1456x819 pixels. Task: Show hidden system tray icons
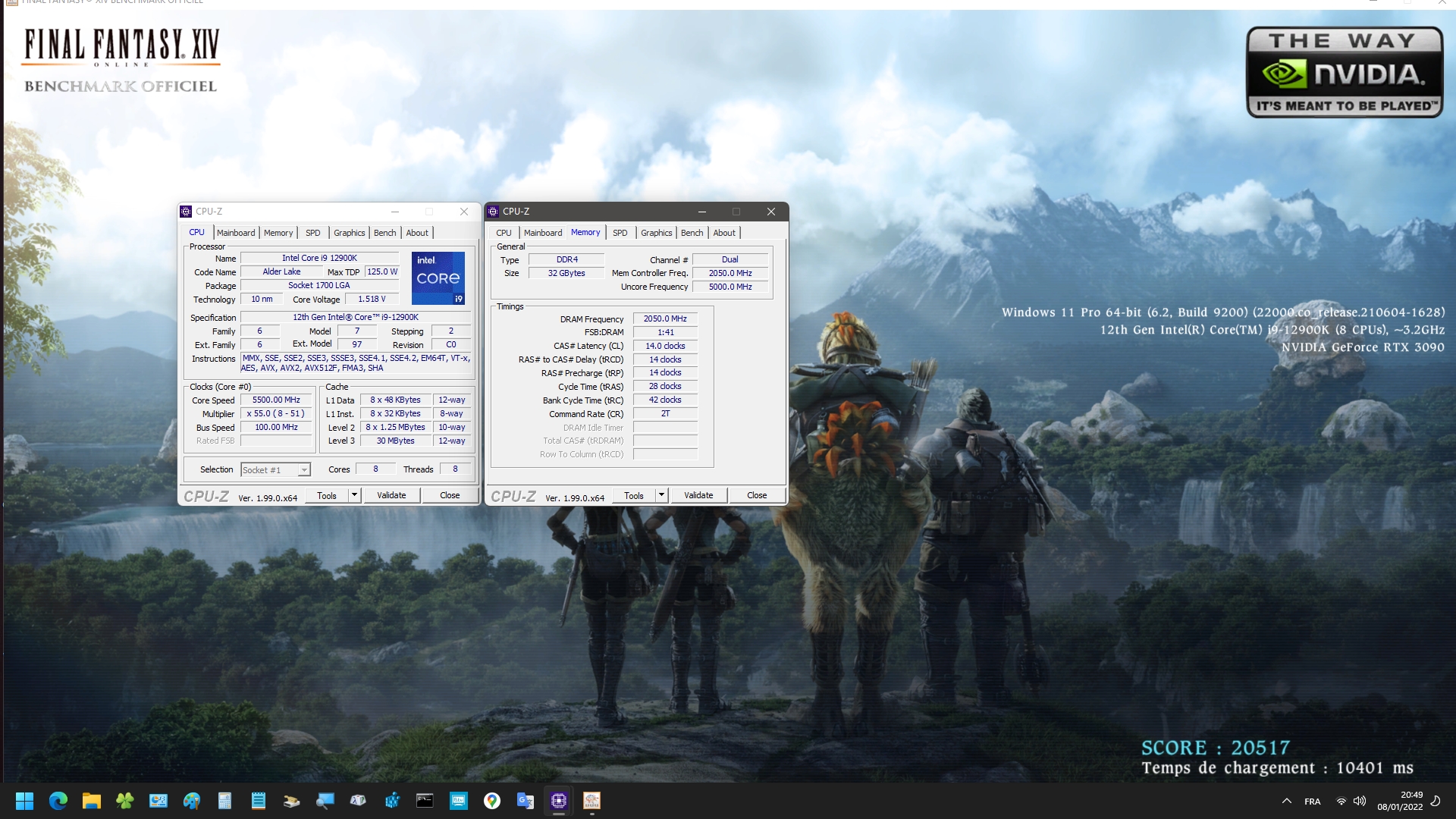click(x=1287, y=801)
